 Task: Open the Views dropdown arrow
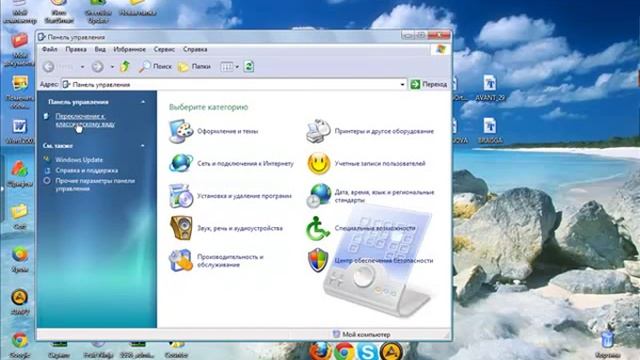[237, 67]
